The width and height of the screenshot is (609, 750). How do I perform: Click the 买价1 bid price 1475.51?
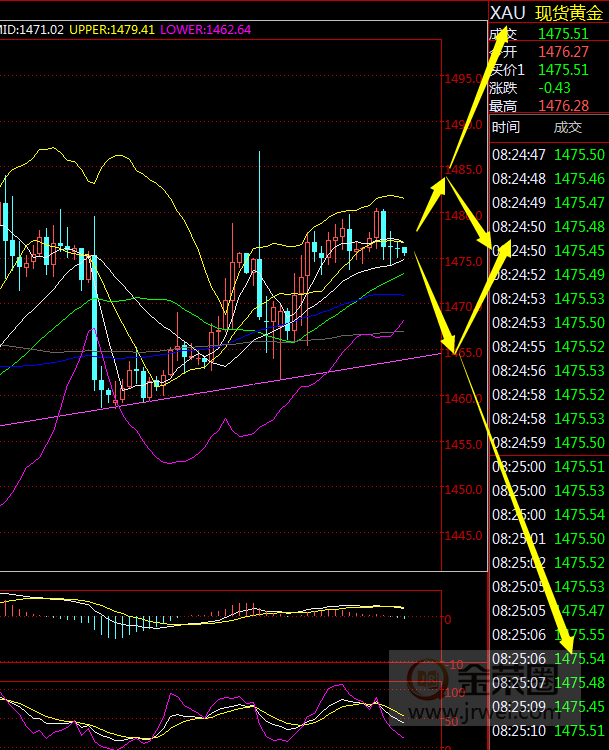563,70
